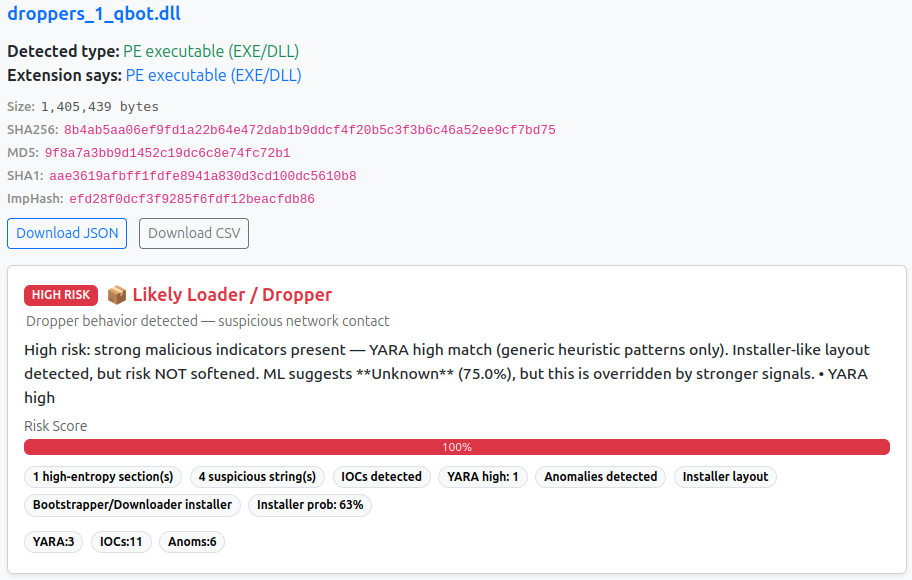
Task: Select the SHA256 hash value
Action: [309, 130]
